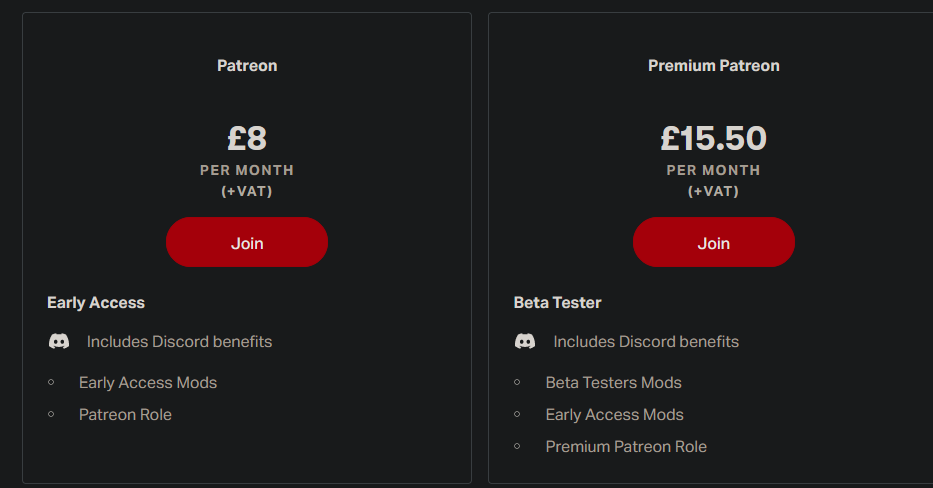Click Early Access Mods in the Patreon tier
Screen dimensions: 933x488
[148, 383]
